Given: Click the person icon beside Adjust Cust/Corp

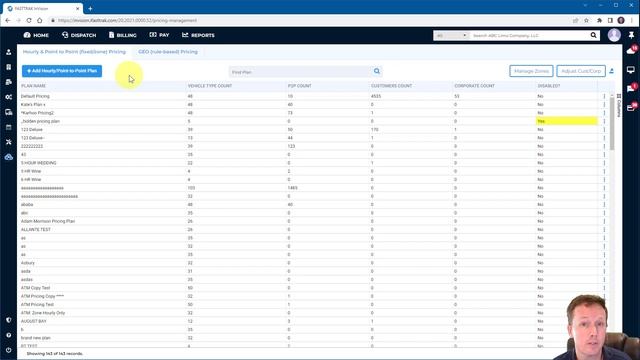Looking at the screenshot, I should [x=611, y=71].
